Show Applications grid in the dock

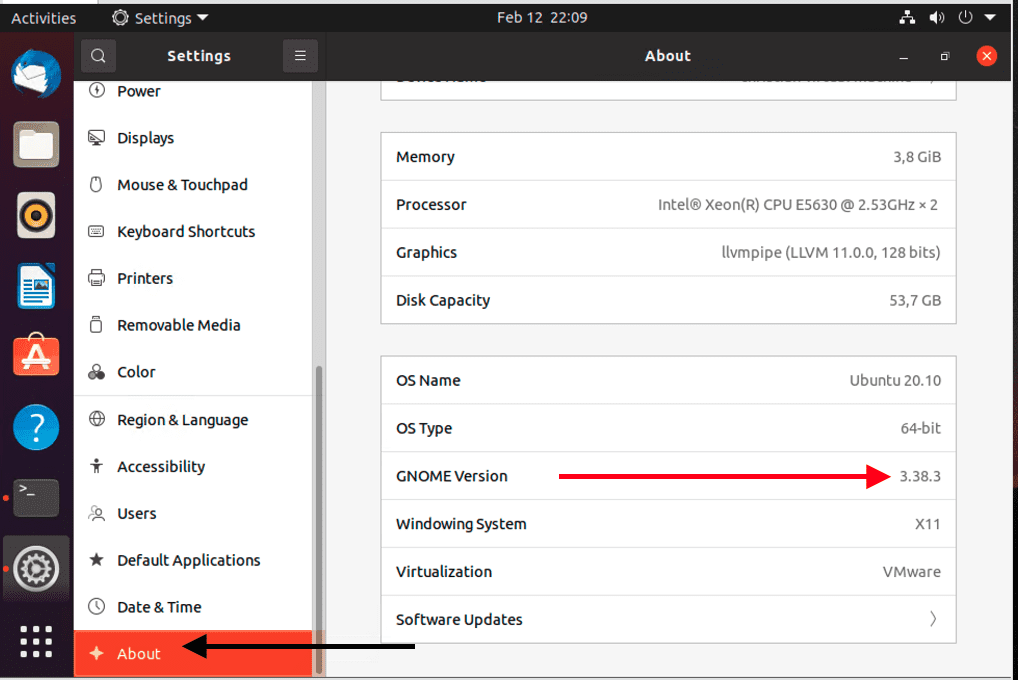click(36, 642)
